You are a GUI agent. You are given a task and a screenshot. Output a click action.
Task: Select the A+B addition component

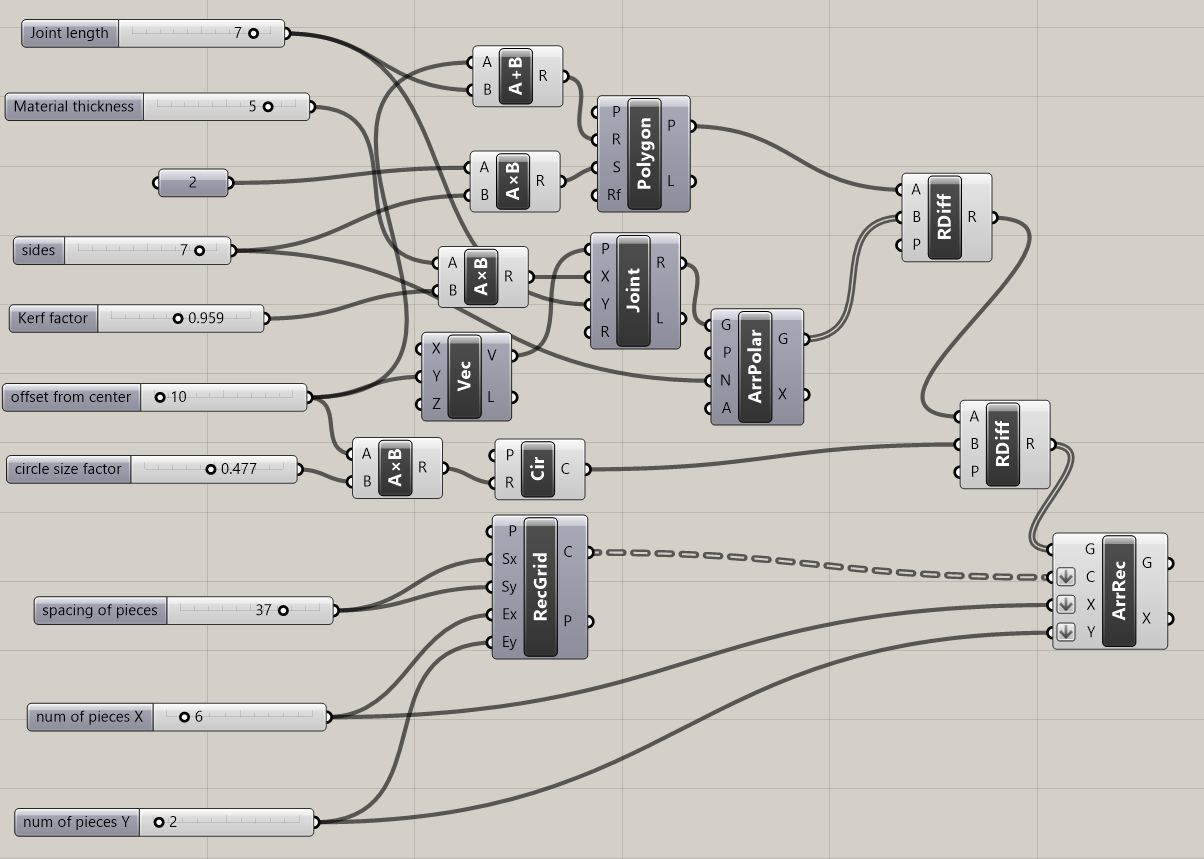pos(517,76)
